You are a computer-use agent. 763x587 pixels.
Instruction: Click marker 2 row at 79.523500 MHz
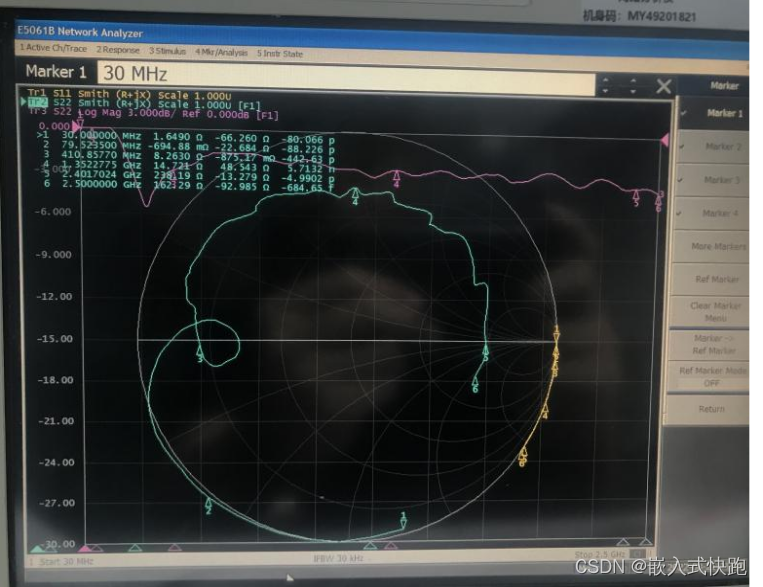[188, 147]
